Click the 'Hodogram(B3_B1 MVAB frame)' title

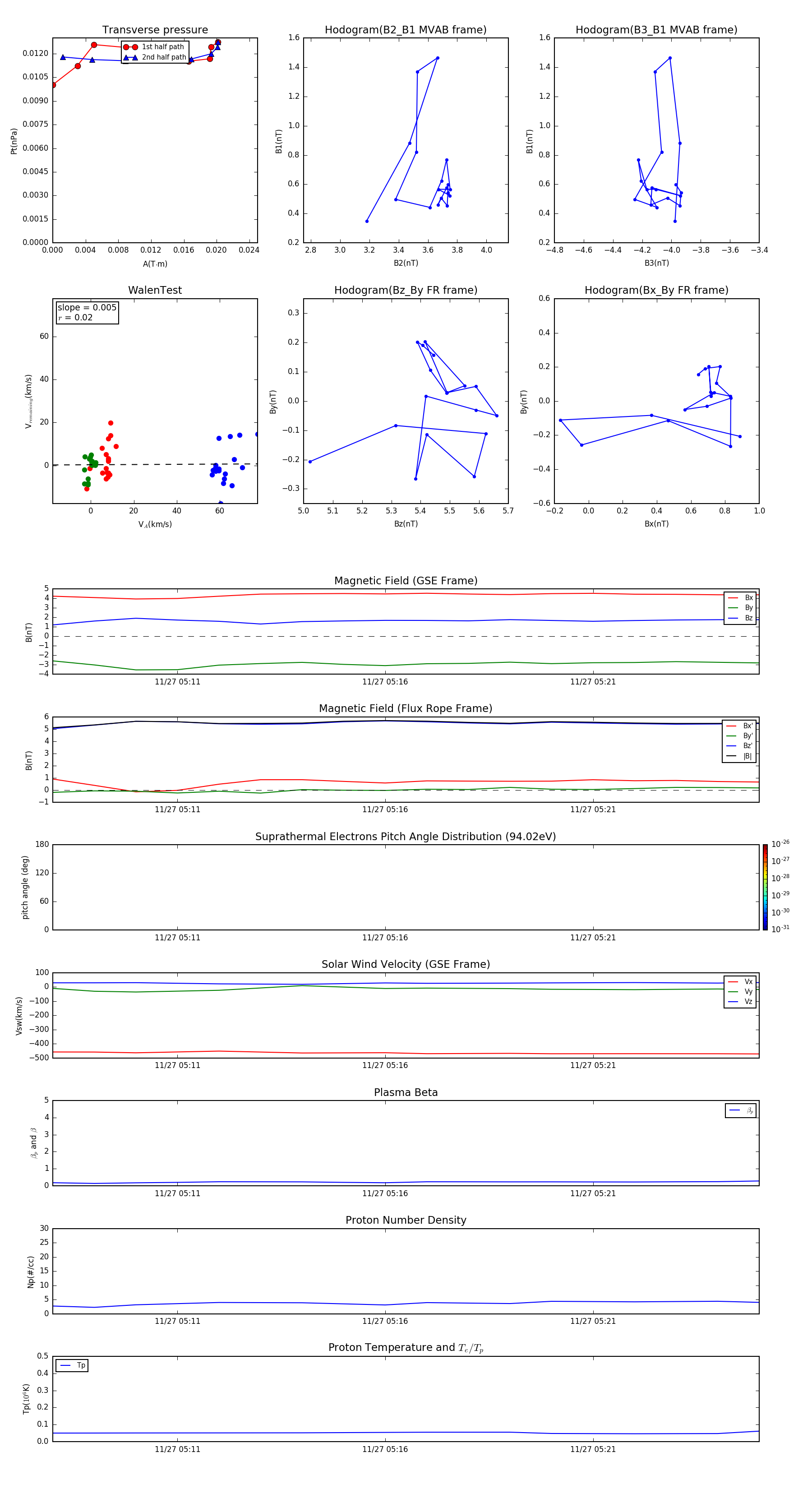tap(656, 30)
